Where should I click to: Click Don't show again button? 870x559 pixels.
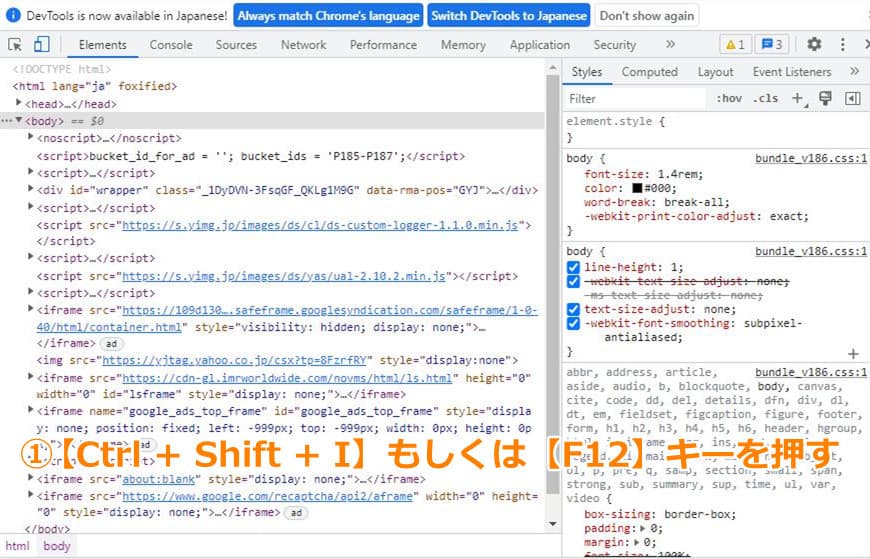click(647, 16)
